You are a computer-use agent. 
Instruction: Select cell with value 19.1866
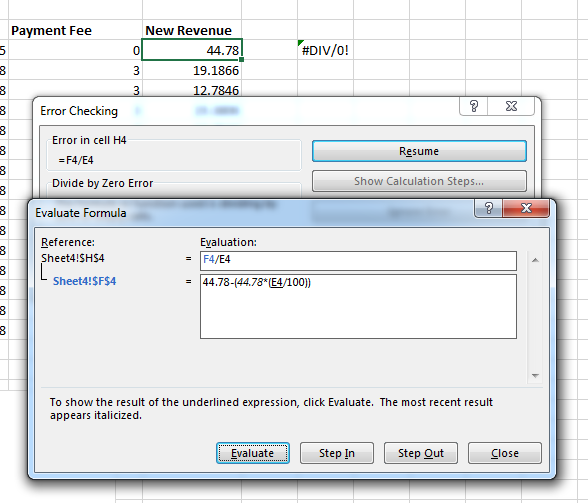click(x=192, y=70)
